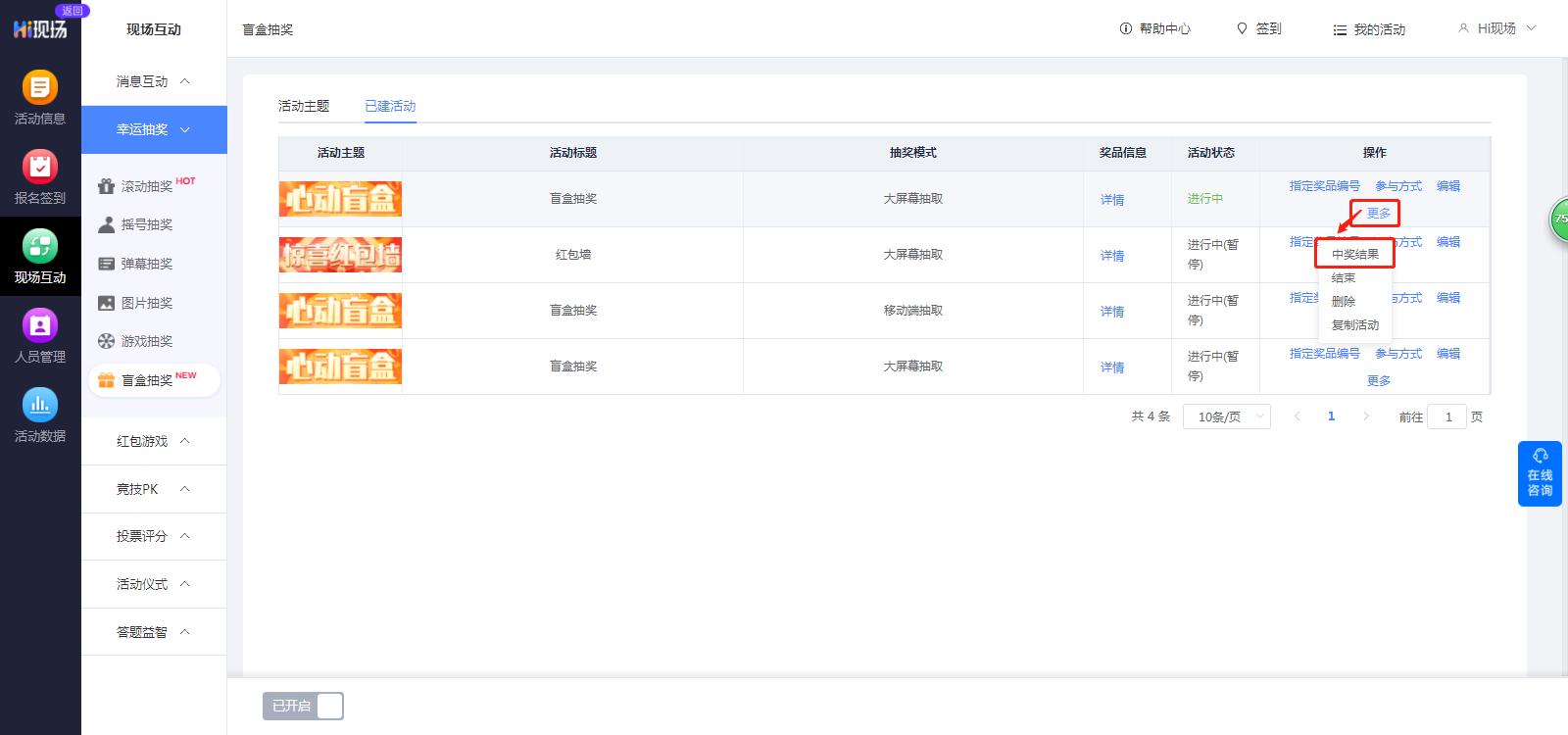Screen dimensions: 1568x735
Task: Click 详情 link for the 红包墙 activity
Action: click(1111, 256)
